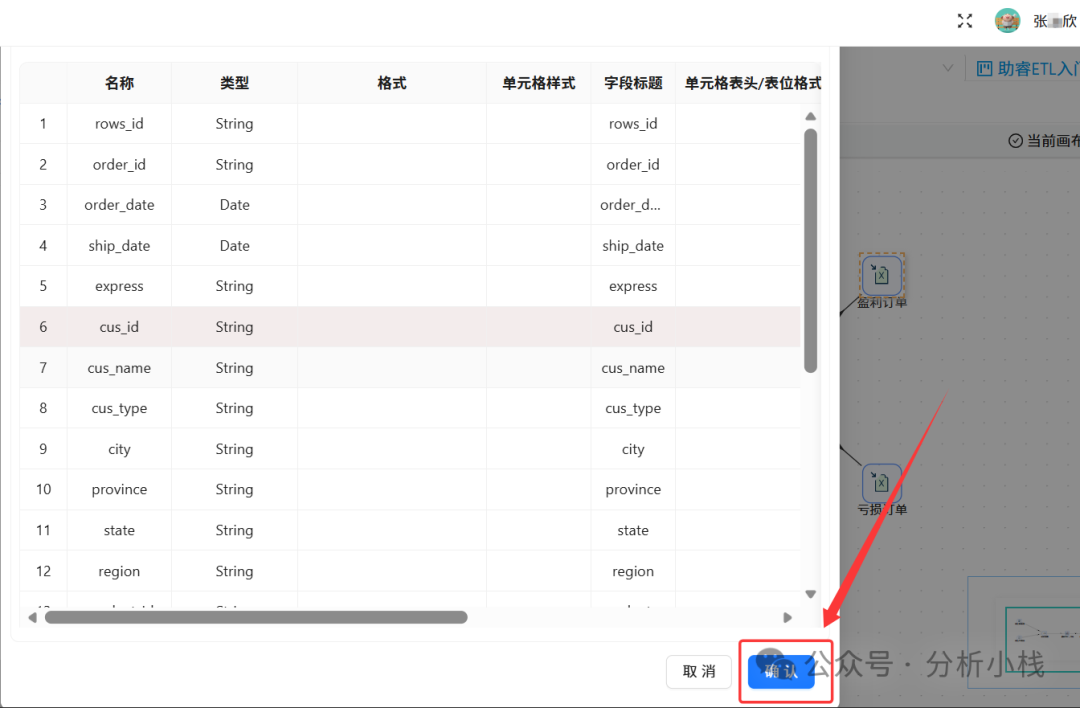Confirm the field settings with 确认
This screenshot has height=708, width=1080.
point(781,671)
